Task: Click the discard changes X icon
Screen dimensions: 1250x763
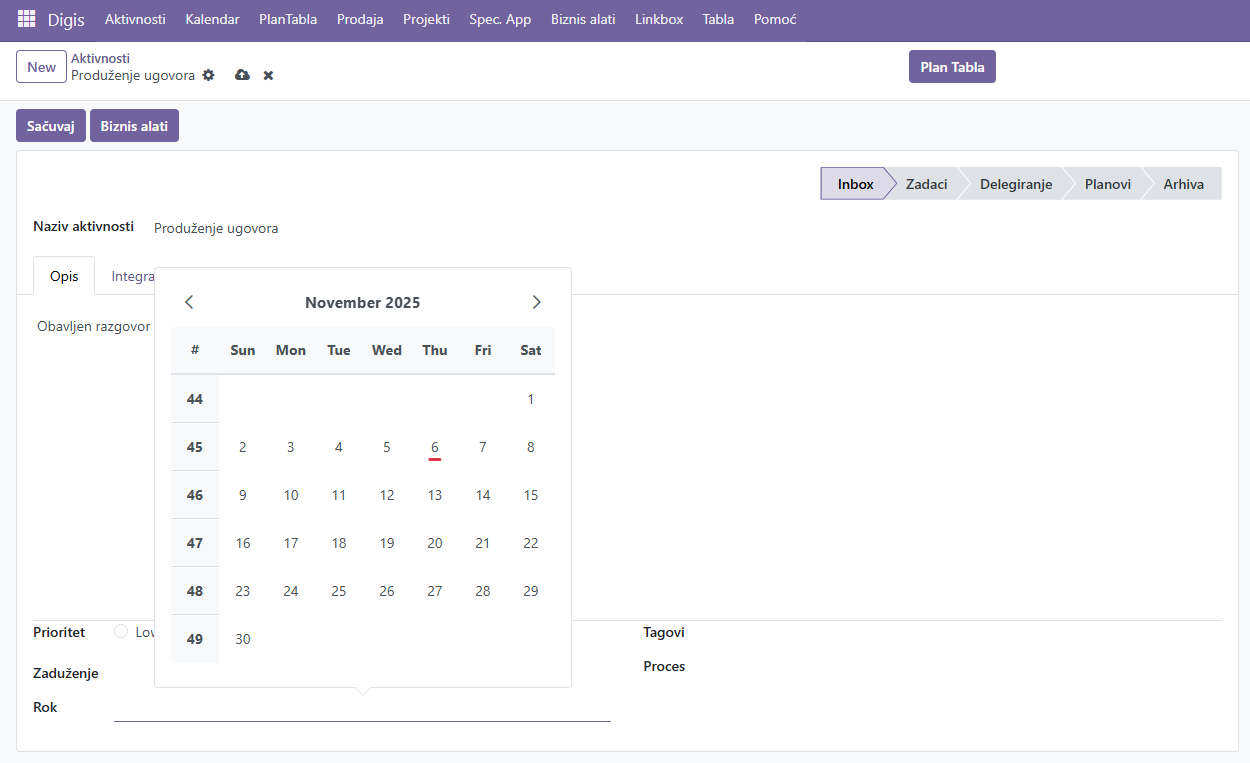Action: pyautogui.click(x=268, y=75)
